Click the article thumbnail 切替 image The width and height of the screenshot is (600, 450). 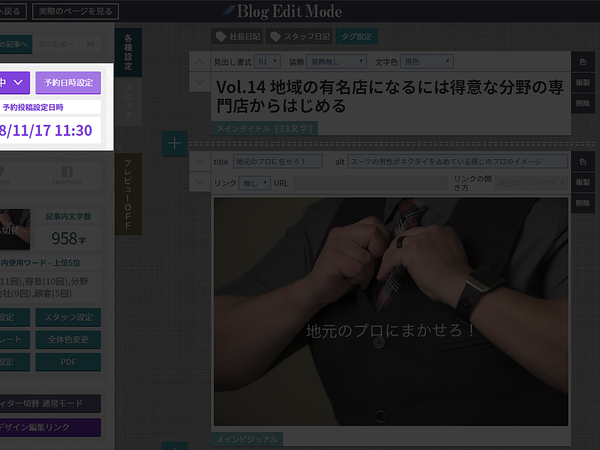click(15, 229)
